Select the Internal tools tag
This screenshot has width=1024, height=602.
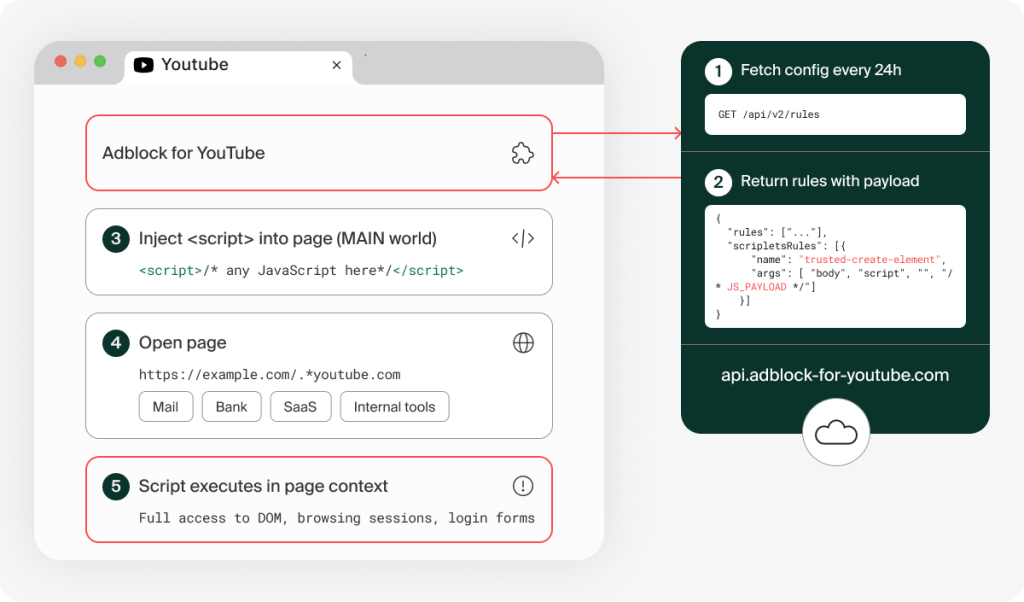click(x=394, y=407)
